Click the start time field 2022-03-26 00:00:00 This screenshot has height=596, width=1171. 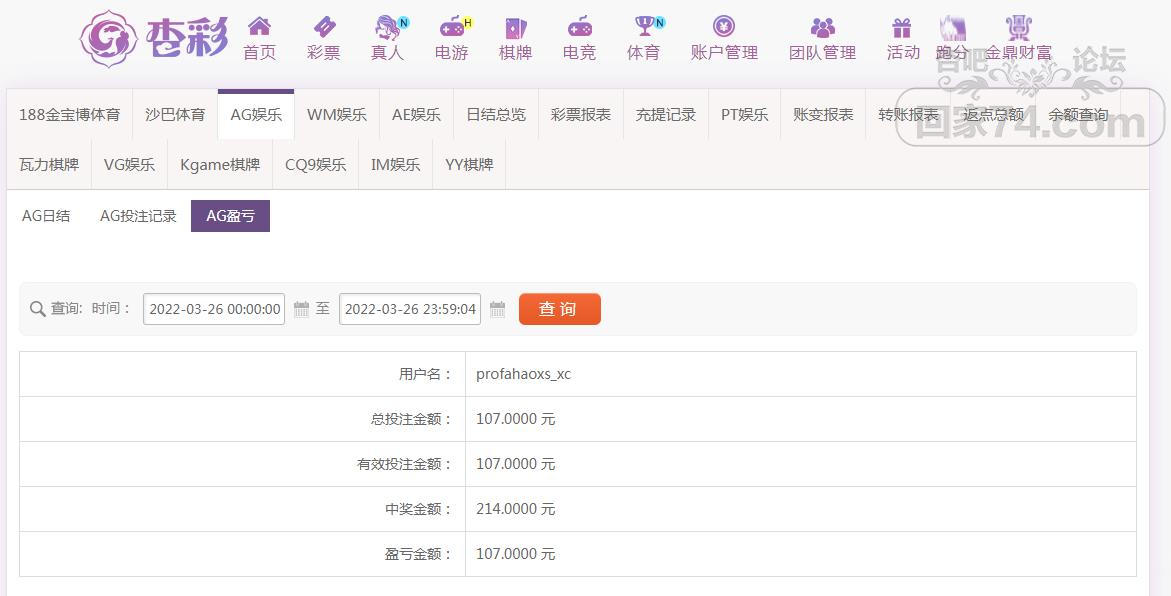coord(214,309)
